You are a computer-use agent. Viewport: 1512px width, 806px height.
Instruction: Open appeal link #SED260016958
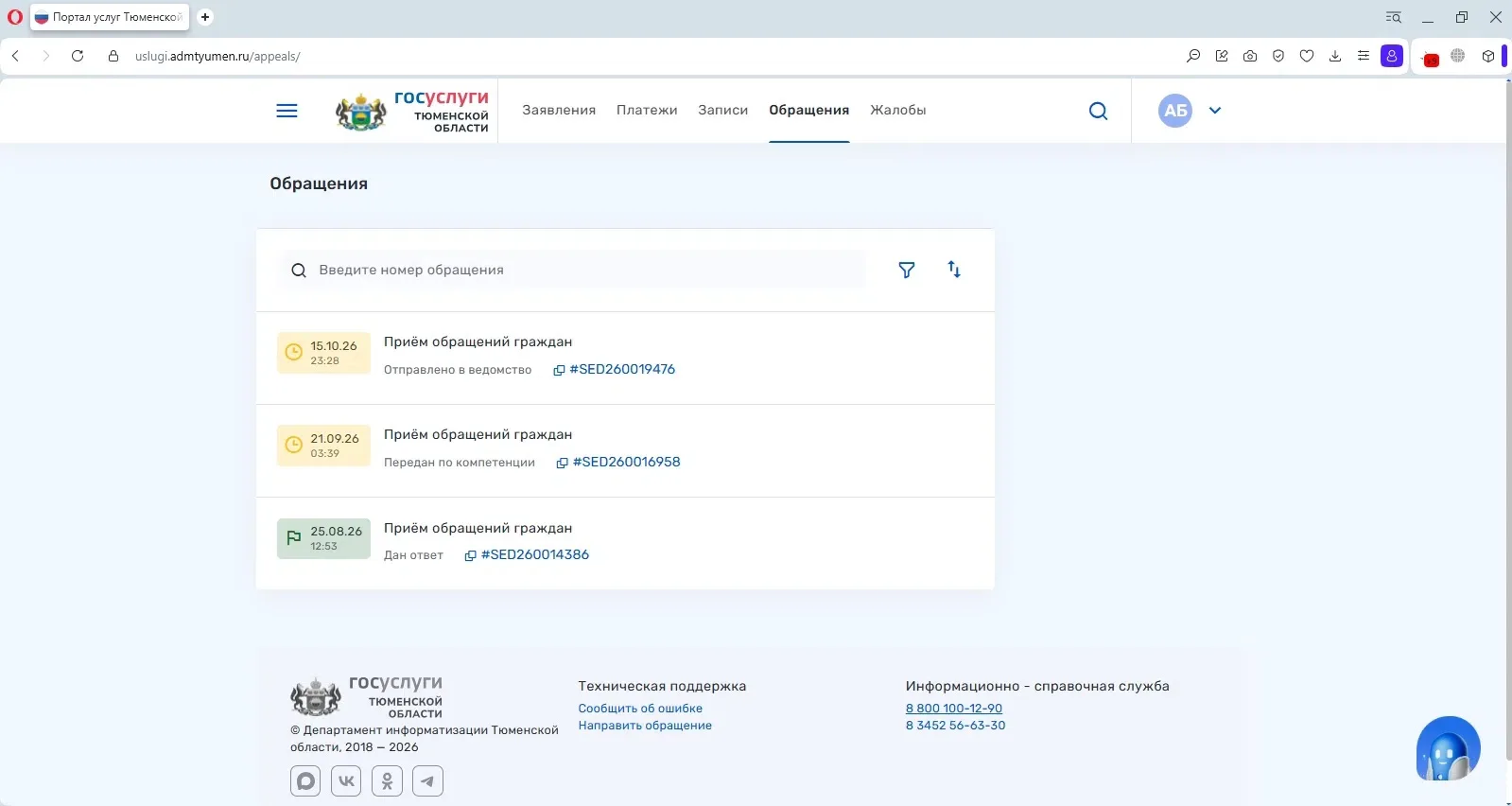(627, 462)
